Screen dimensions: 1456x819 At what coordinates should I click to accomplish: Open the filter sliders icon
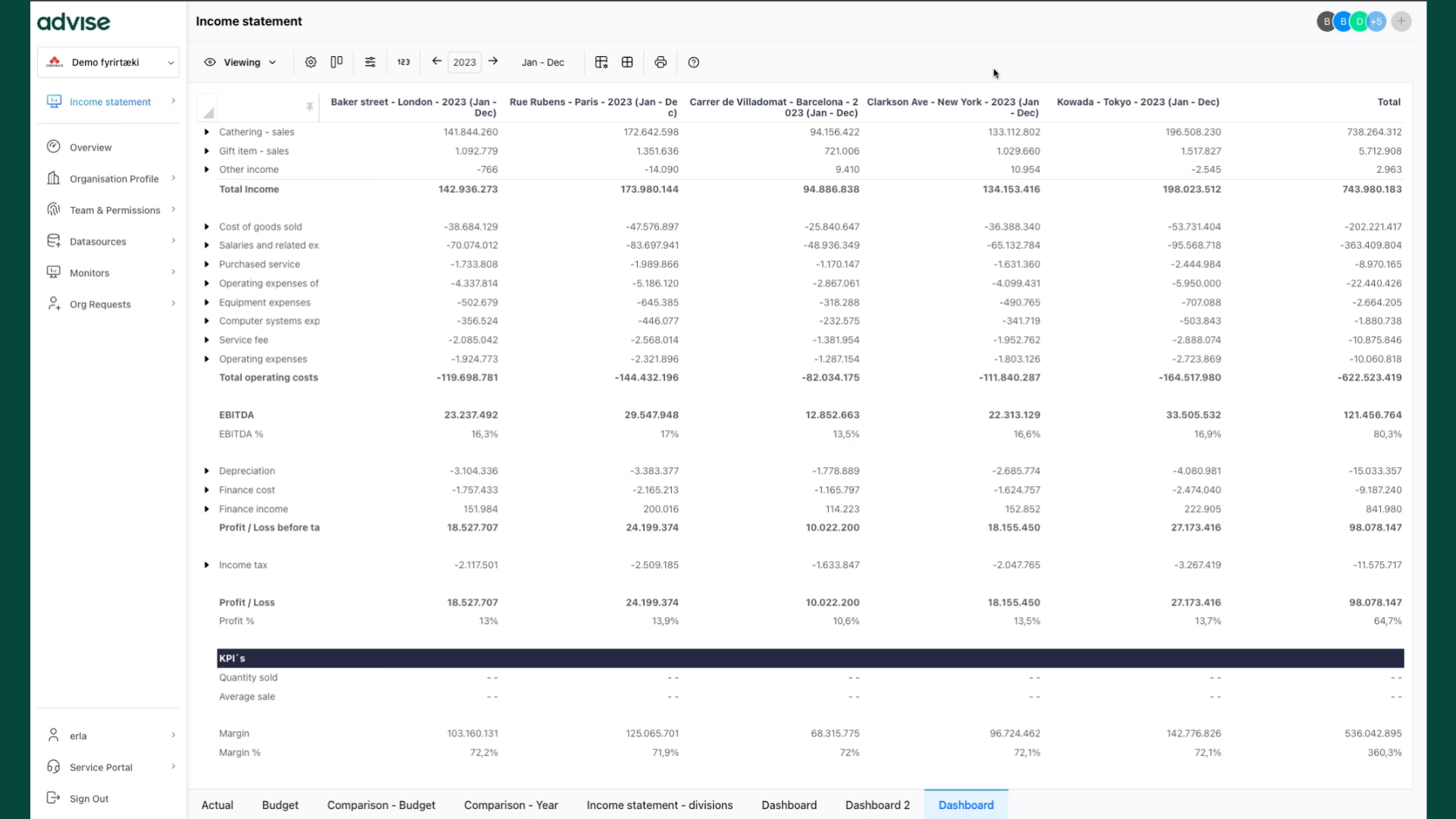click(x=370, y=62)
